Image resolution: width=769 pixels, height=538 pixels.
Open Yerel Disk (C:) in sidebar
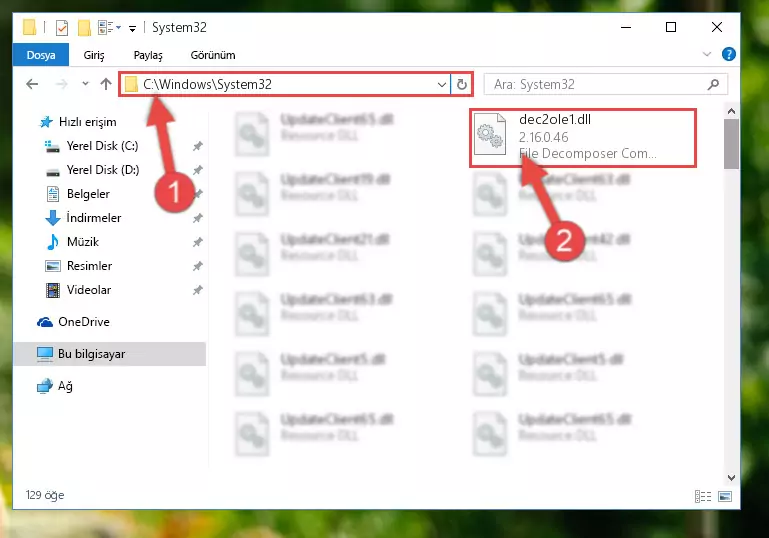pyautogui.click(x=102, y=146)
